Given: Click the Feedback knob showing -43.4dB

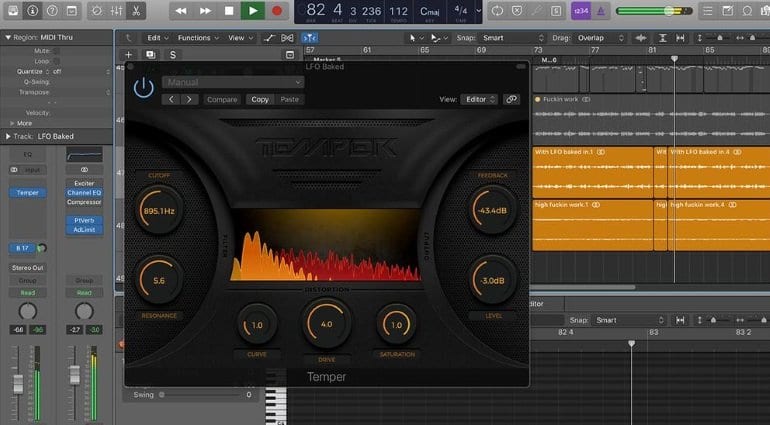Looking at the screenshot, I should [x=493, y=210].
